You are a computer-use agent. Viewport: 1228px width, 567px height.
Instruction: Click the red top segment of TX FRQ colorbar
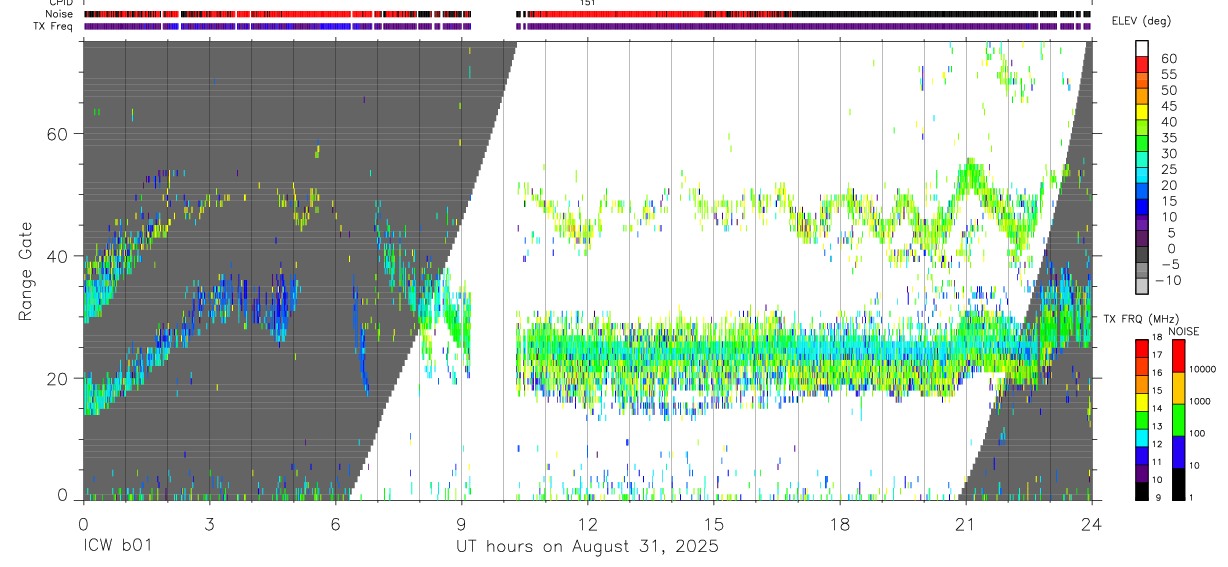[x=1142, y=349]
